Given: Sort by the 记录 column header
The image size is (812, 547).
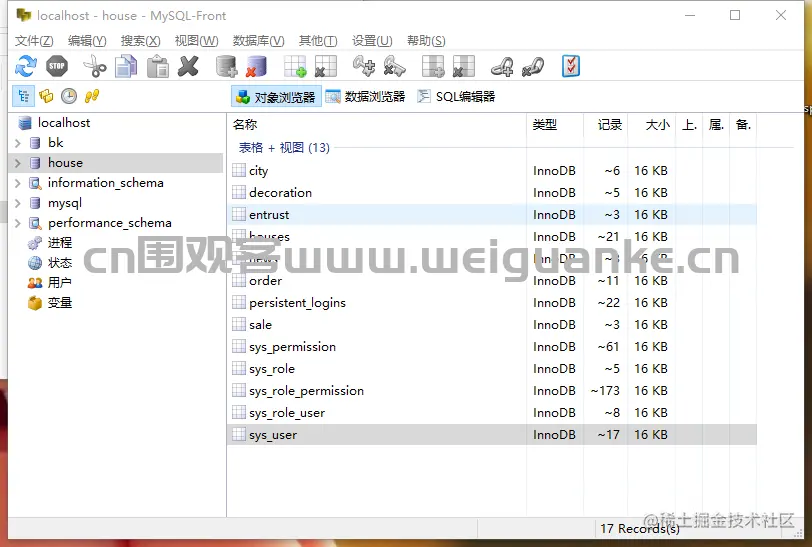Looking at the screenshot, I should coord(605,125).
